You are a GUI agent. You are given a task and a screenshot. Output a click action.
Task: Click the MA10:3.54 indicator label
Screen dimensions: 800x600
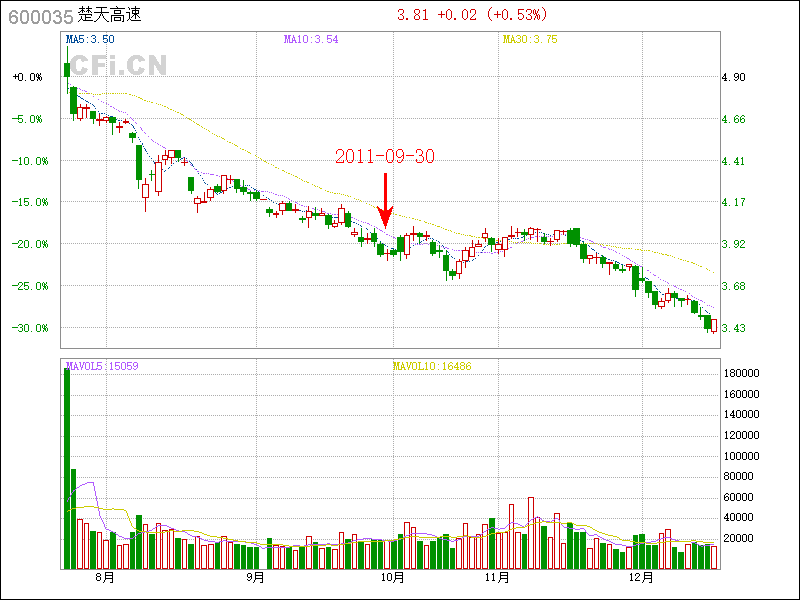311,39
